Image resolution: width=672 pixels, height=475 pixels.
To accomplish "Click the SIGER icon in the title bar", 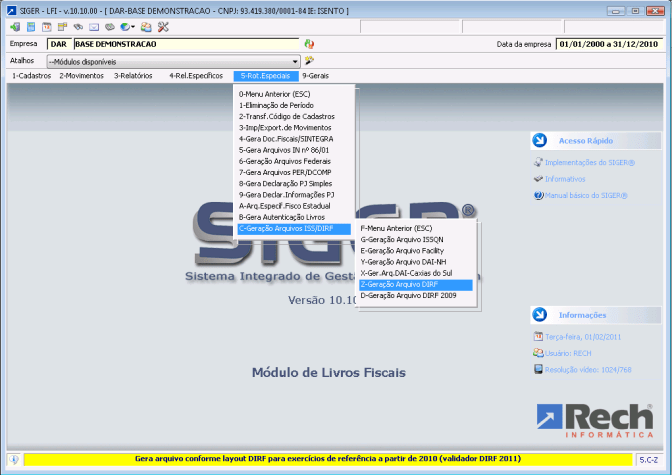I will point(12,11).
